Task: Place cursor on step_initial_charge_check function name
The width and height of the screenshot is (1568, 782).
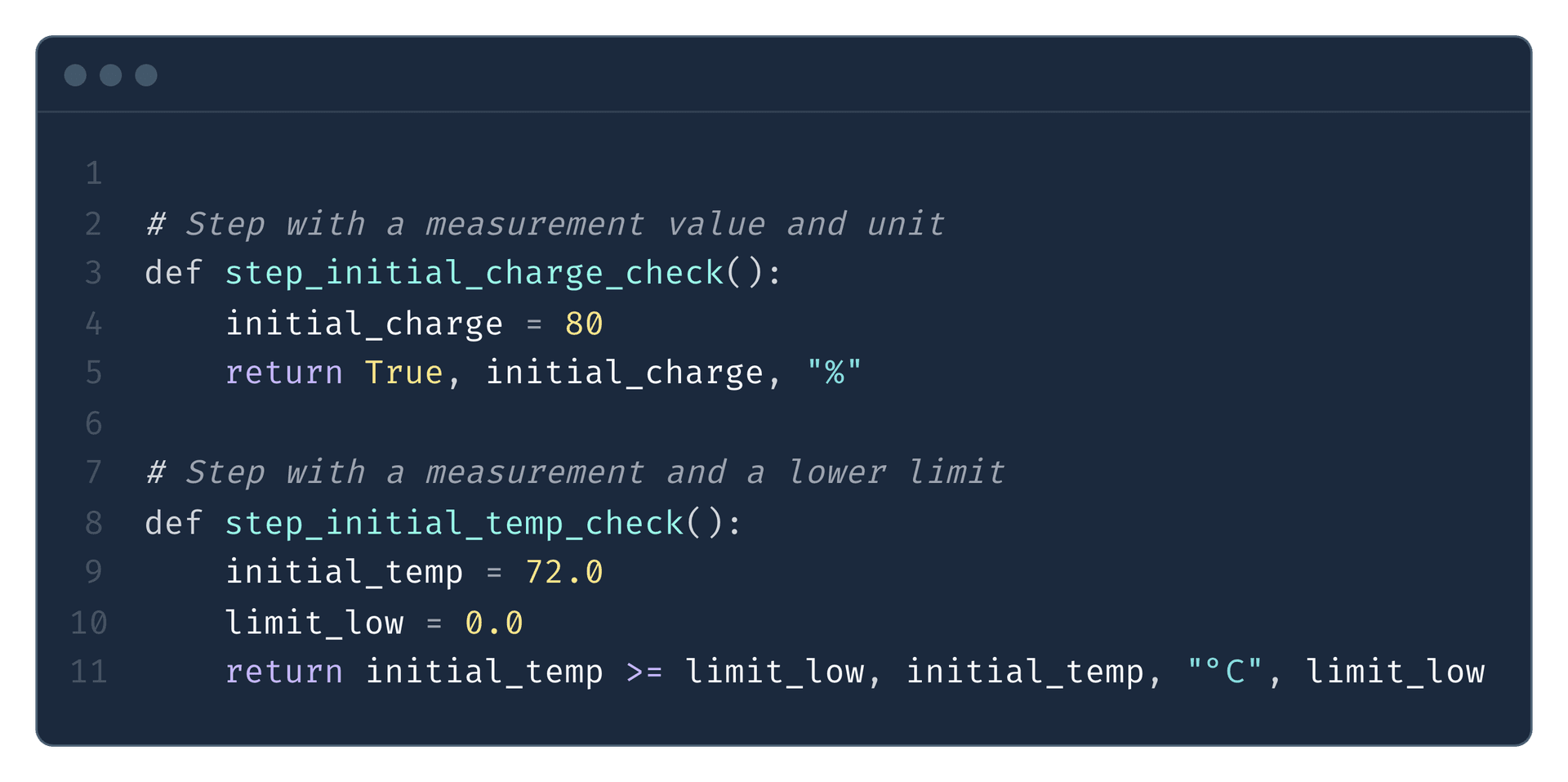Action: click(474, 273)
